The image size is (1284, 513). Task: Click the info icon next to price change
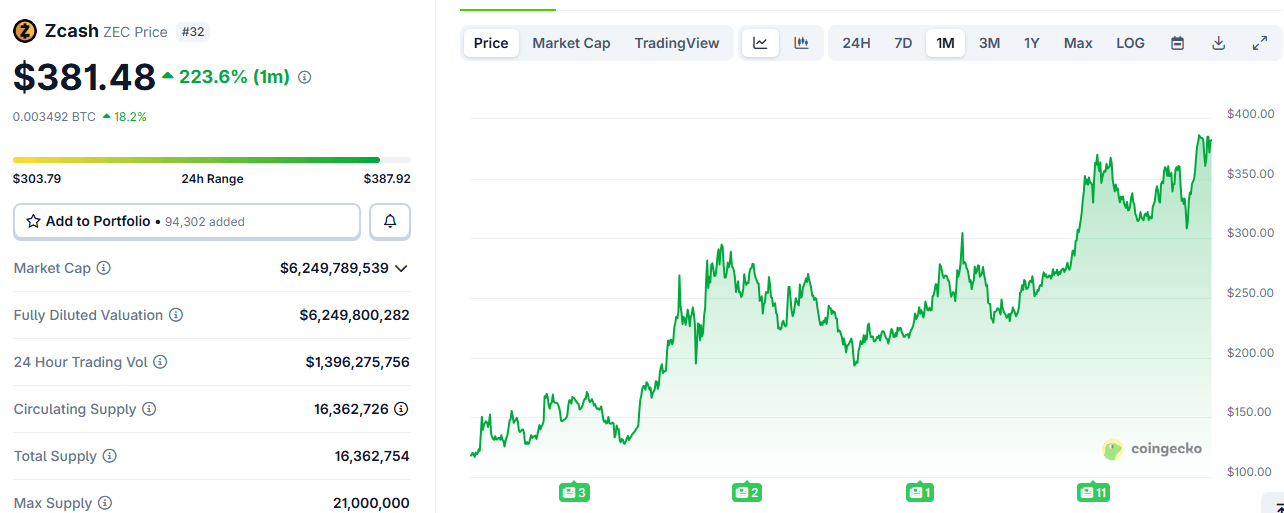click(305, 77)
